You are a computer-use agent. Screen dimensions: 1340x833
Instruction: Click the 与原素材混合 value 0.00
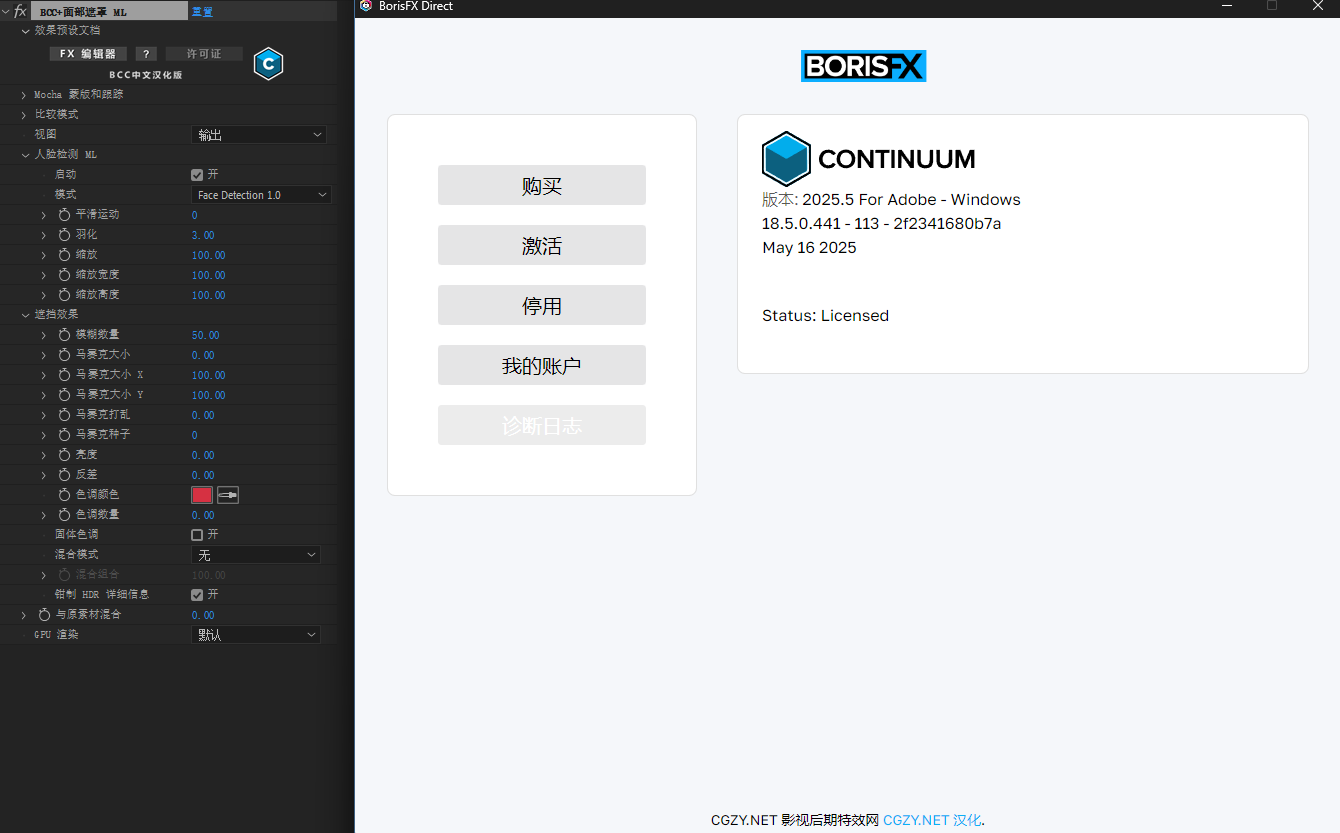coord(203,615)
